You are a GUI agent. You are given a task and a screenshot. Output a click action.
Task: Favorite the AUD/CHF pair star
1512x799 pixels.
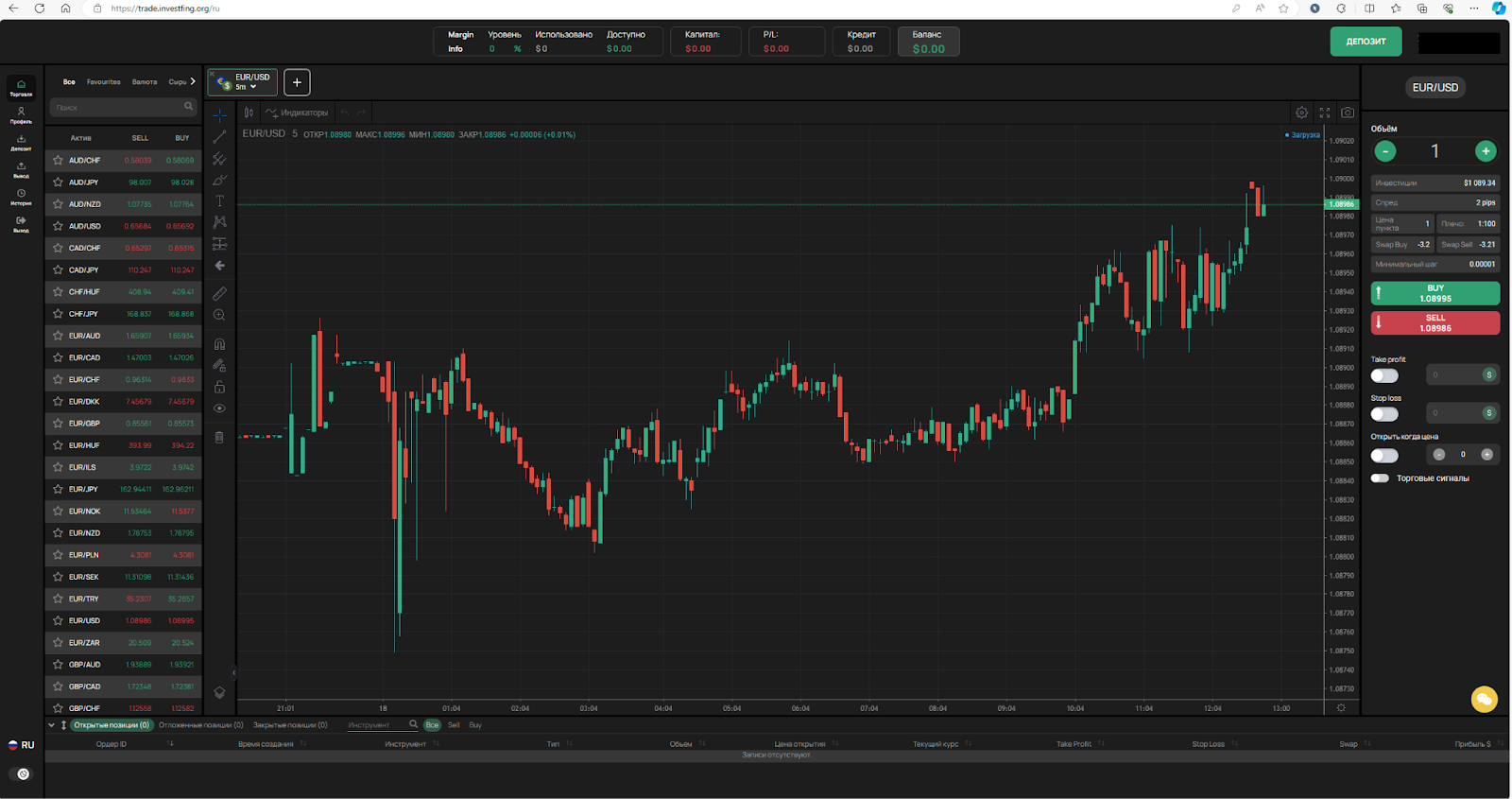58,161
